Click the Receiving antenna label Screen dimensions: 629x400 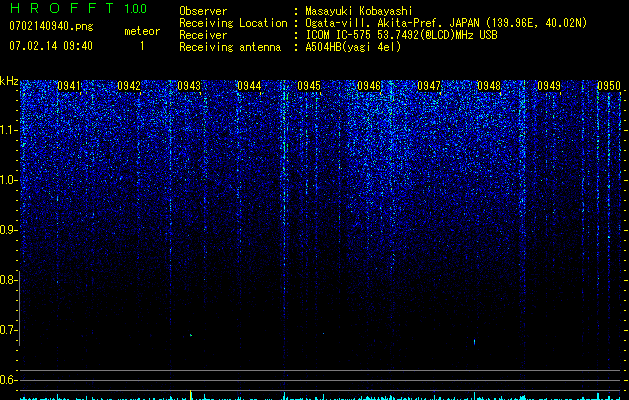230,47
